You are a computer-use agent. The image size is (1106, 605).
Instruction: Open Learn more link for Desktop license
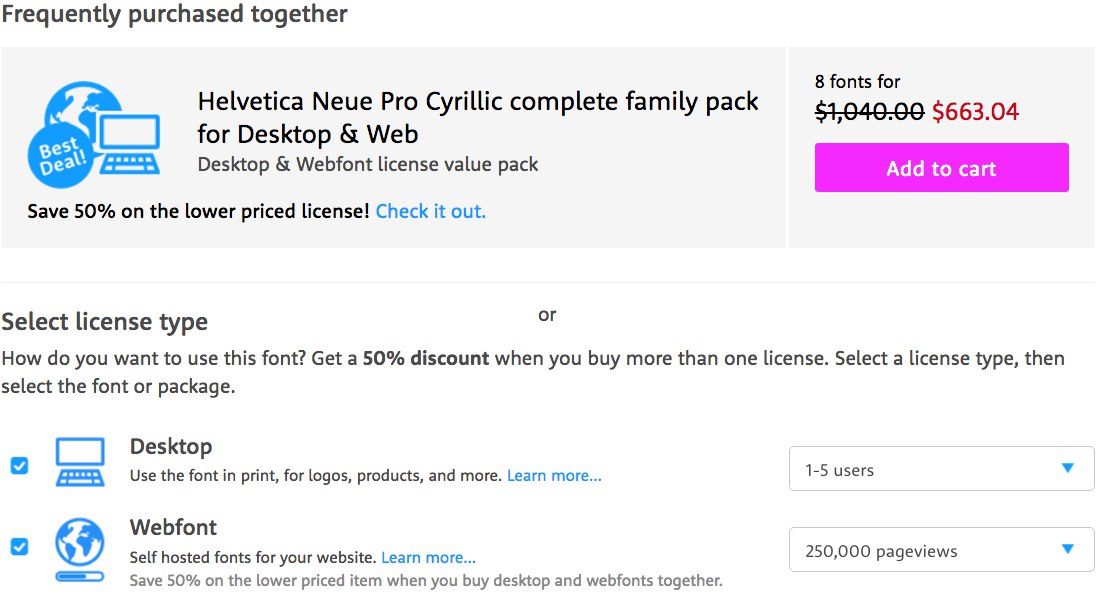click(x=554, y=476)
